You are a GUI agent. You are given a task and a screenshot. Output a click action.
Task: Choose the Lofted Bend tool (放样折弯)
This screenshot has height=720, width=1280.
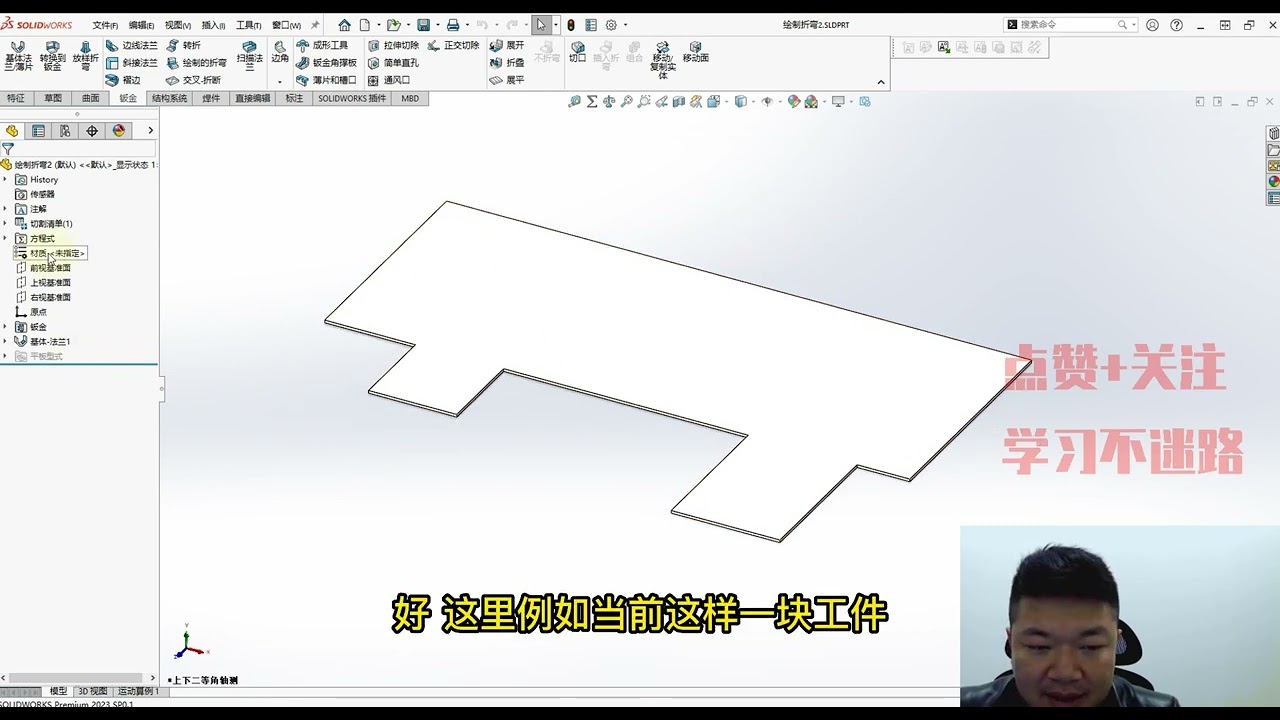click(85, 56)
